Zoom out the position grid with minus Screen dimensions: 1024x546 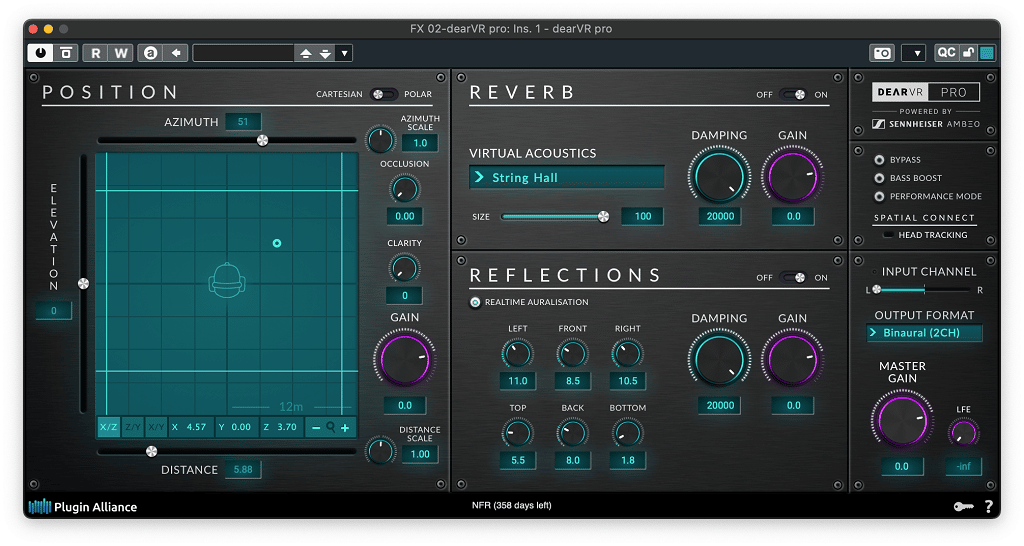316,428
